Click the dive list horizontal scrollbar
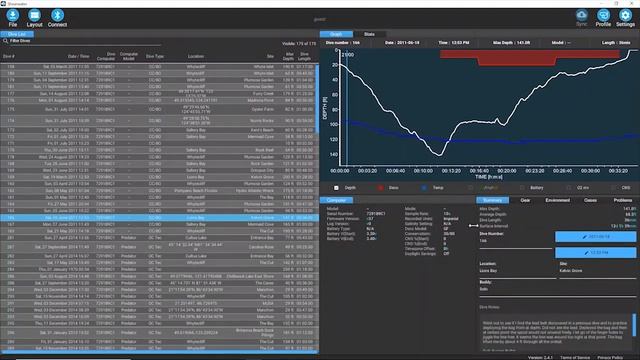The width and height of the screenshot is (640, 360). [x=159, y=351]
